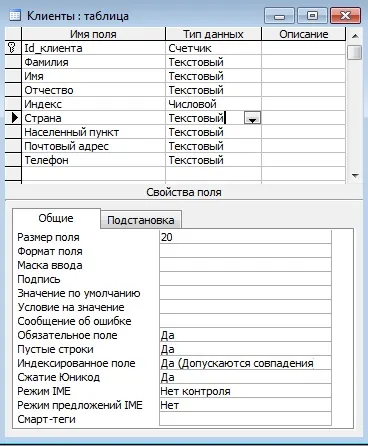Click the Подпись property field
The height and width of the screenshot is (446, 368).
[x=245, y=279]
